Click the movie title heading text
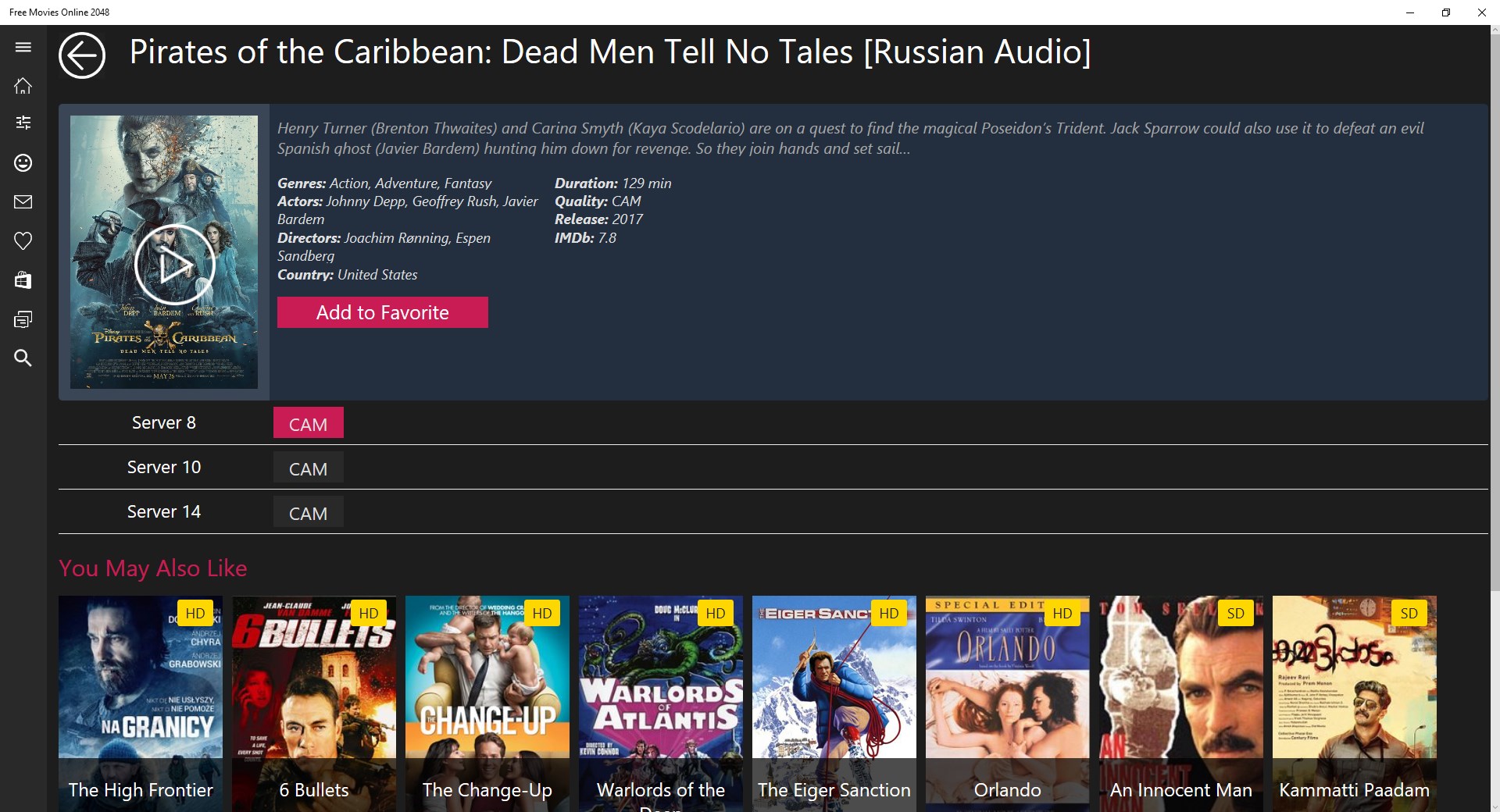Screen dimensions: 1500x812 [x=610, y=52]
